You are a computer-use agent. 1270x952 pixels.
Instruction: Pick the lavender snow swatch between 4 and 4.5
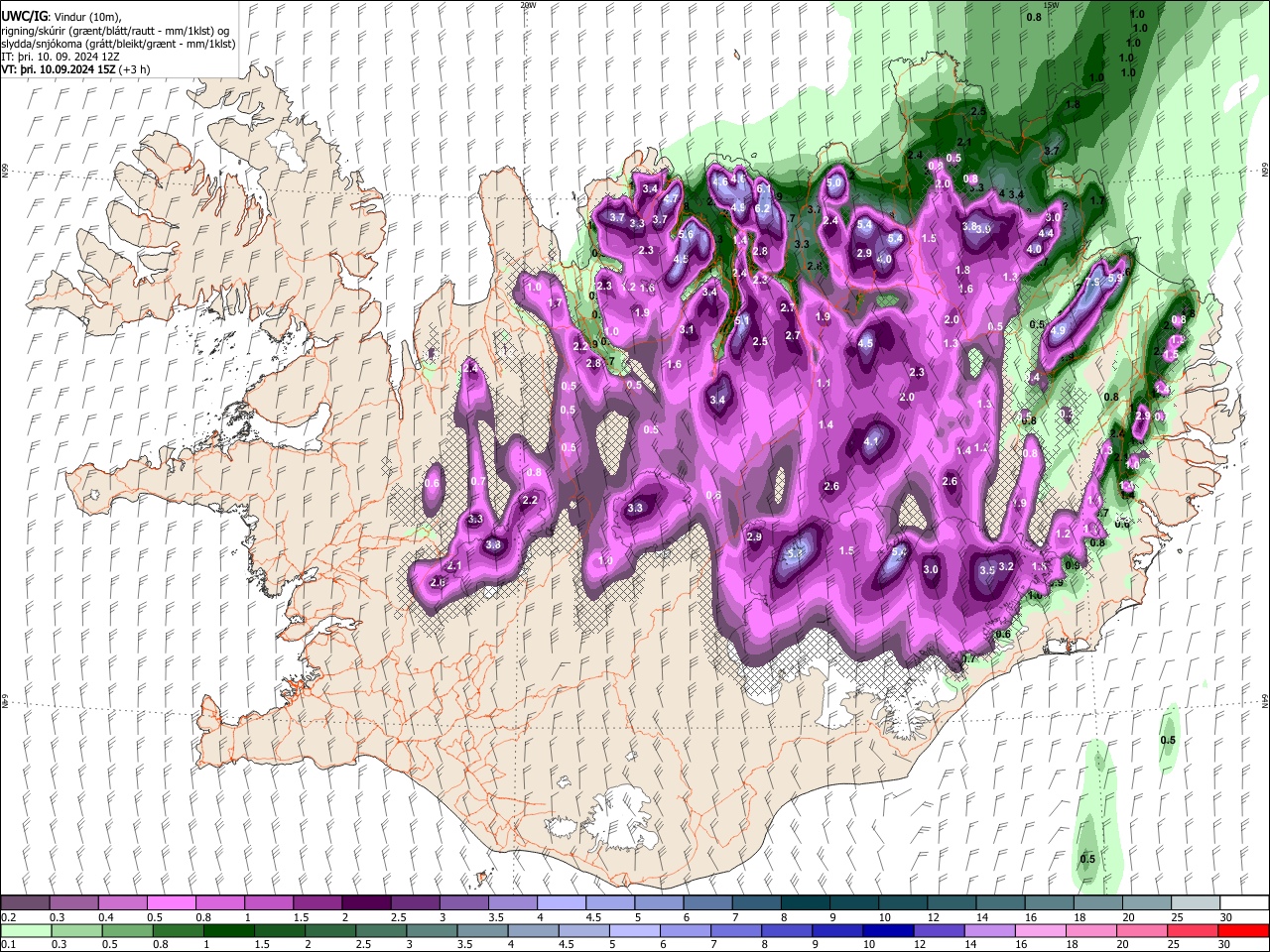click(x=561, y=903)
